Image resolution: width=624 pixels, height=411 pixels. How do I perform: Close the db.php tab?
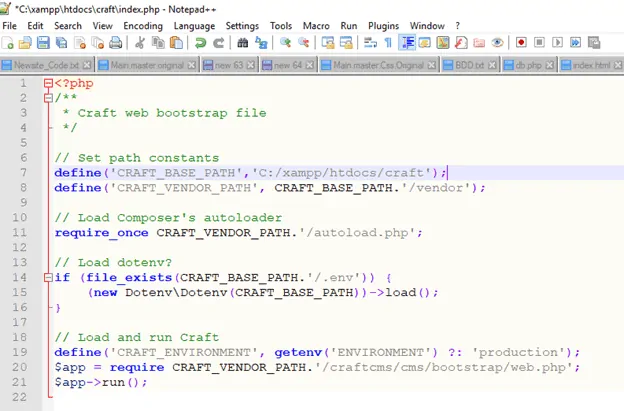pyautogui.click(x=550, y=65)
